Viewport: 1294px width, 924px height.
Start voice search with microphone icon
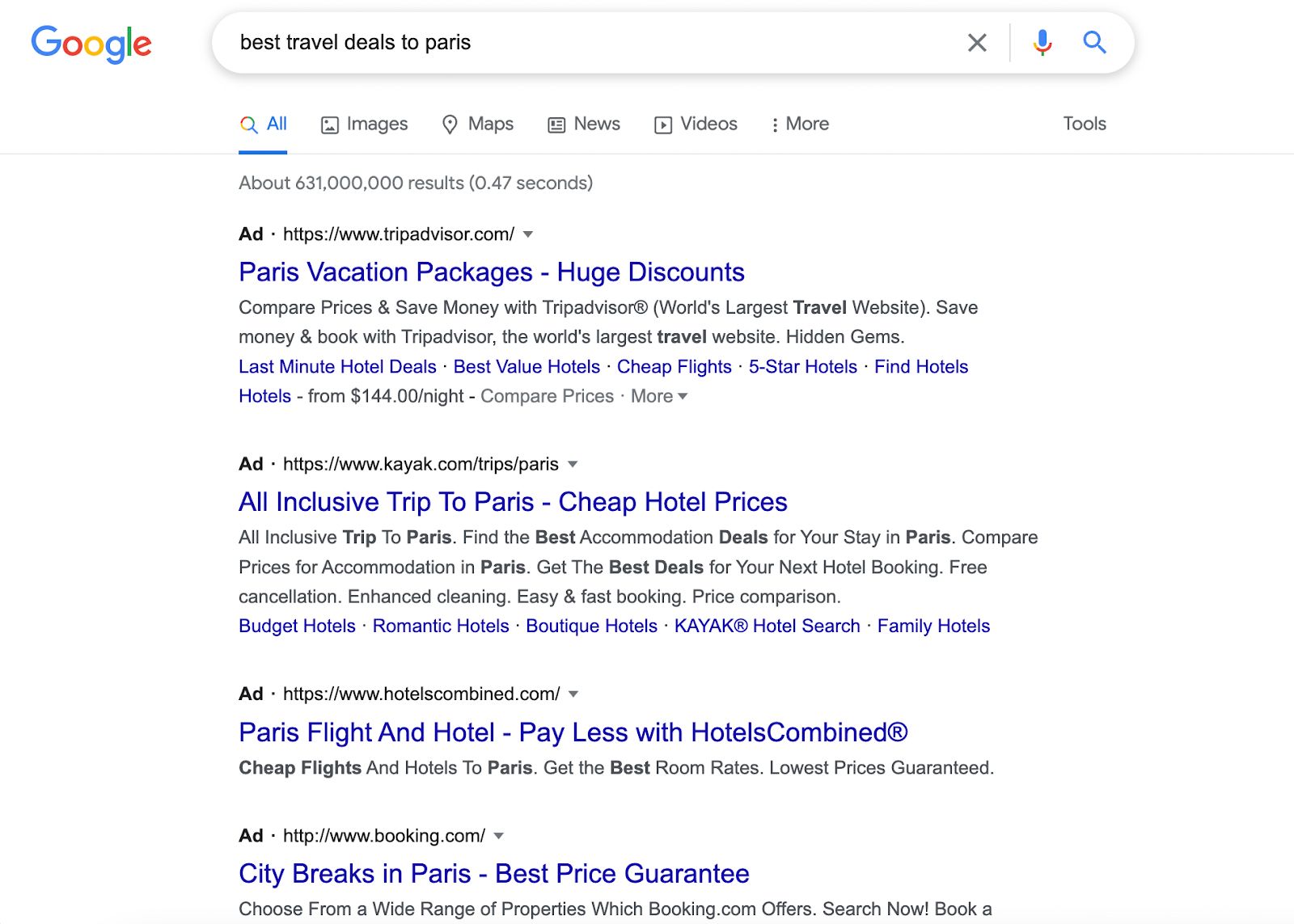pos(1042,42)
